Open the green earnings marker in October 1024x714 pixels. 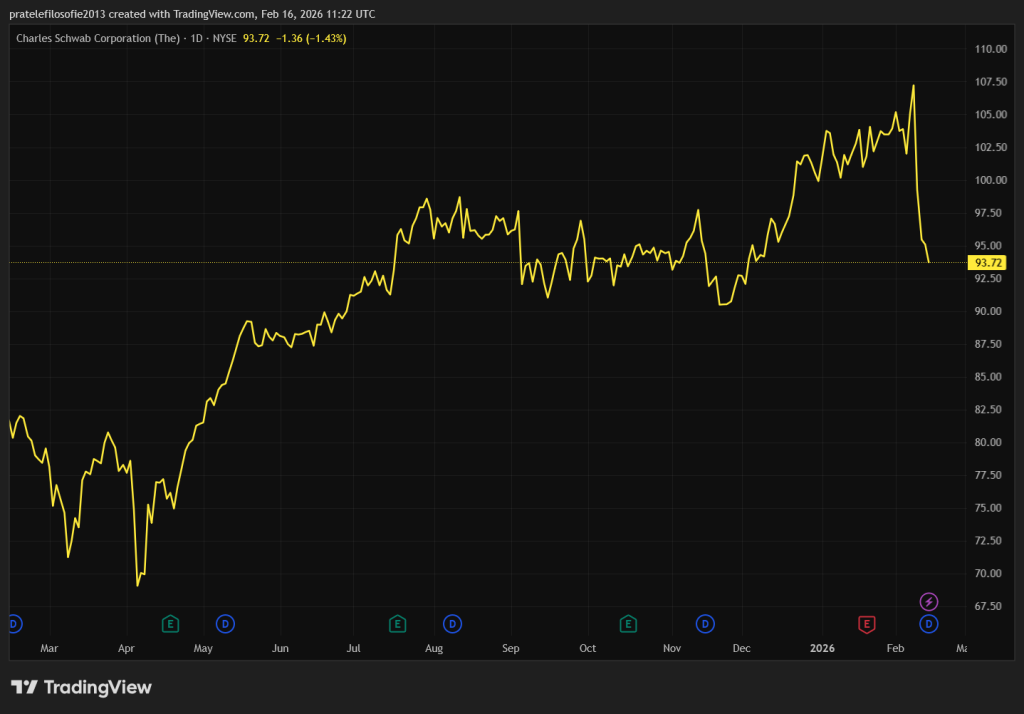coord(628,624)
